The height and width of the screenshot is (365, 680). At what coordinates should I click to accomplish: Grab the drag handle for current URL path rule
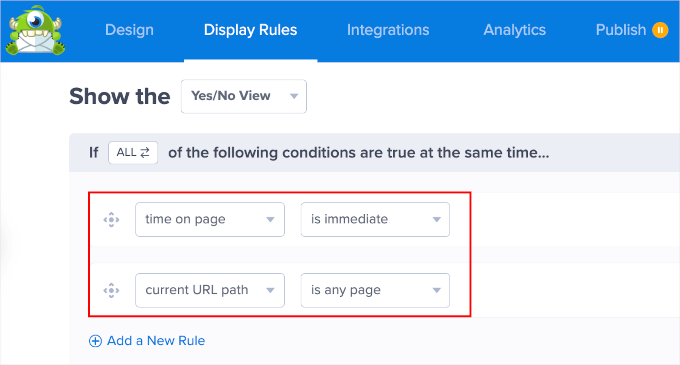111,290
